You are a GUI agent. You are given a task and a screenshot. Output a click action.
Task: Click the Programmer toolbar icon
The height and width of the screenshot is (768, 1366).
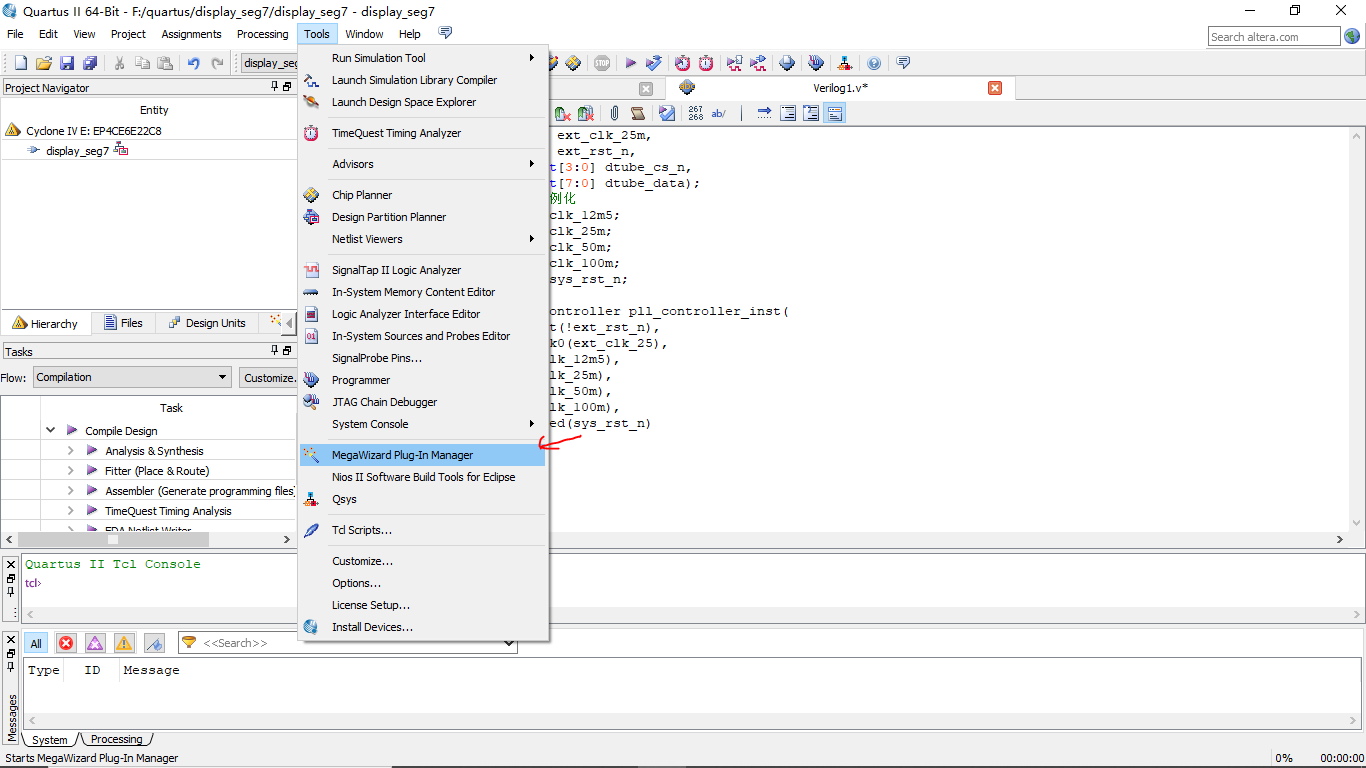(x=816, y=63)
